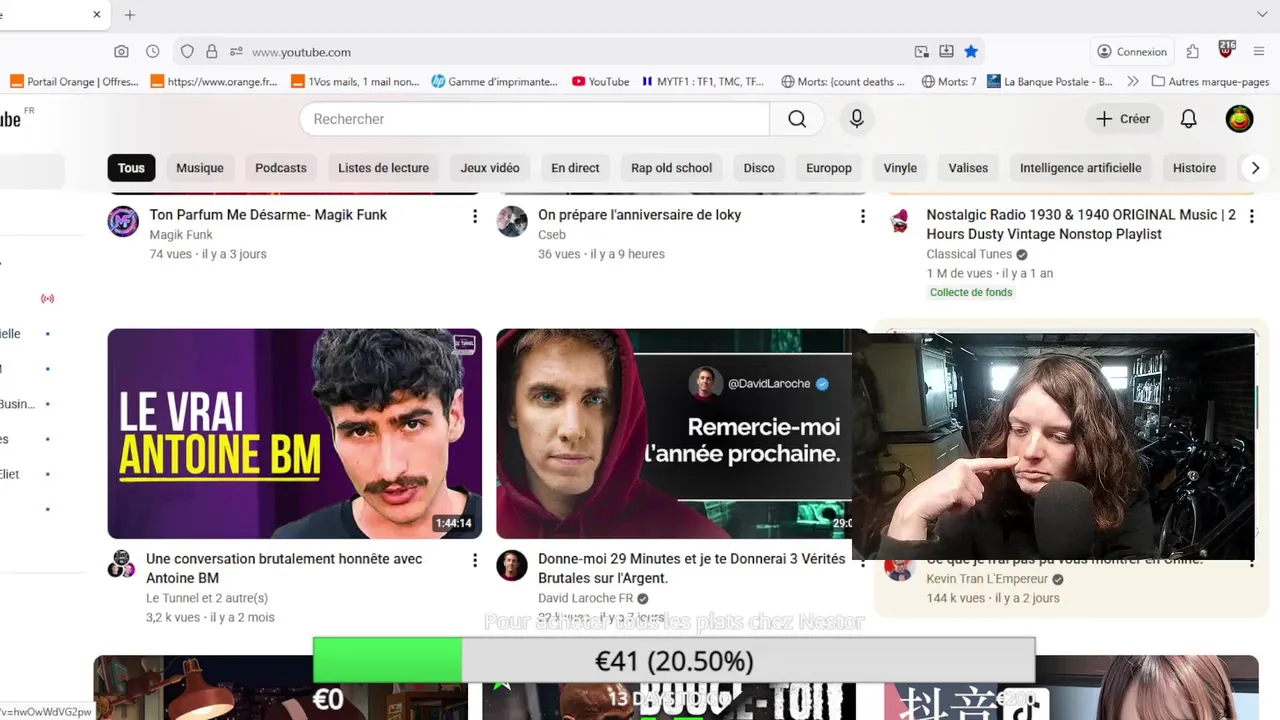Click the tracking protection shield icon

(187, 52)
